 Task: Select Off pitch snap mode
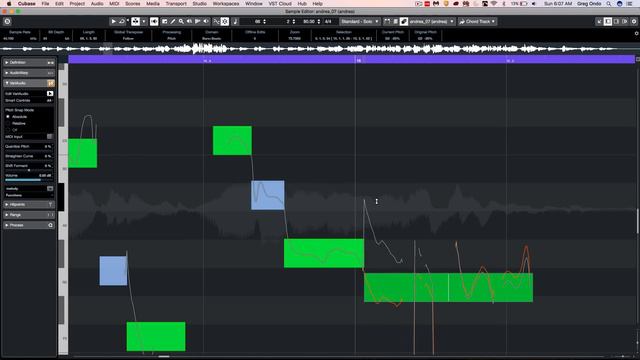tap(8, 130)
